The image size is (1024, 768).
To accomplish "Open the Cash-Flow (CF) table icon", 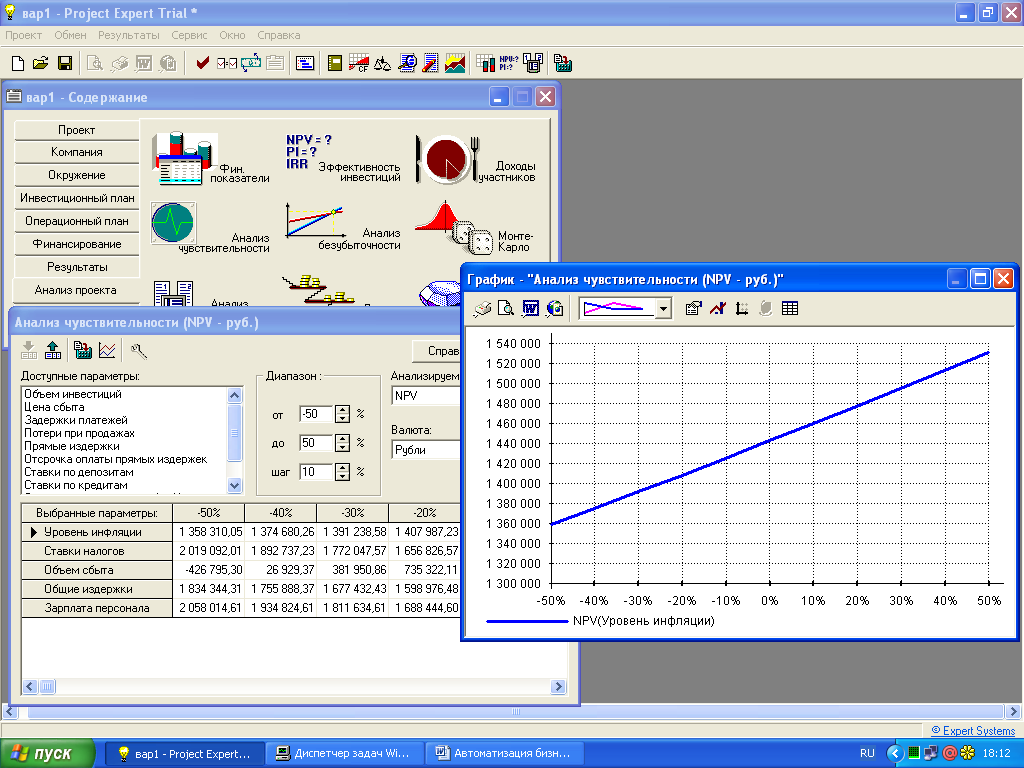I will click(359, 63).
